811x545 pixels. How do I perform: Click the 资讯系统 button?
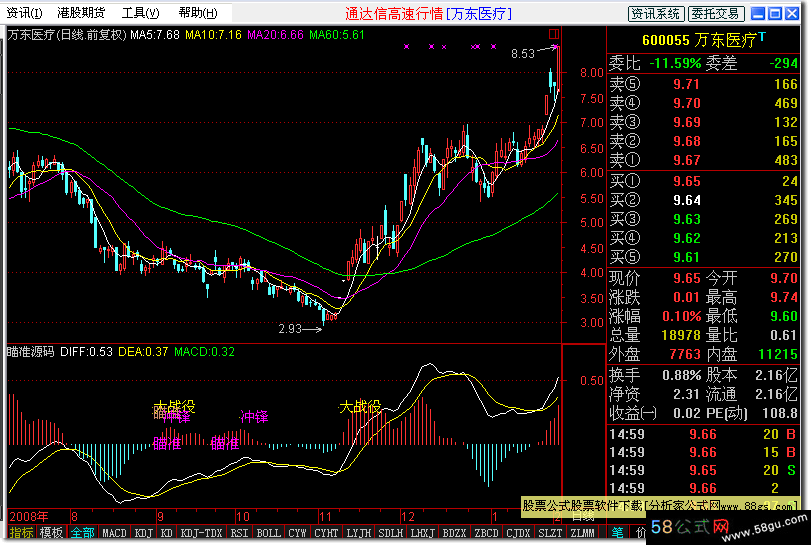click(x=656, y=13)
